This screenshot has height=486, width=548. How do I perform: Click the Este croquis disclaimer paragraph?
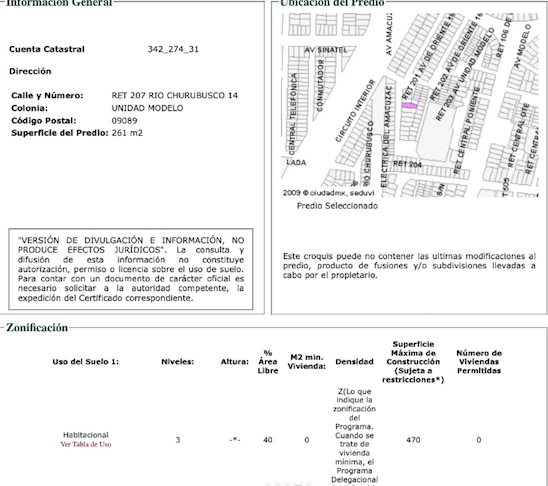(x=409, y=266)
